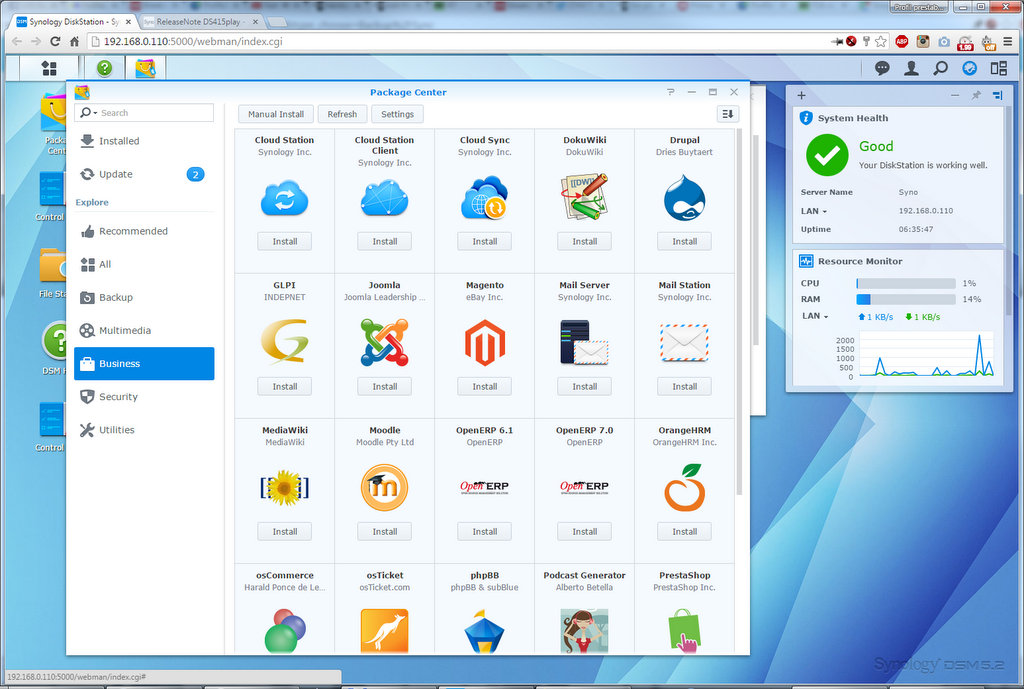The image size is (1024, 689).
Task: Open the DSM search magnifier icon
Action: pyautogui.click(x=940, y=68)
